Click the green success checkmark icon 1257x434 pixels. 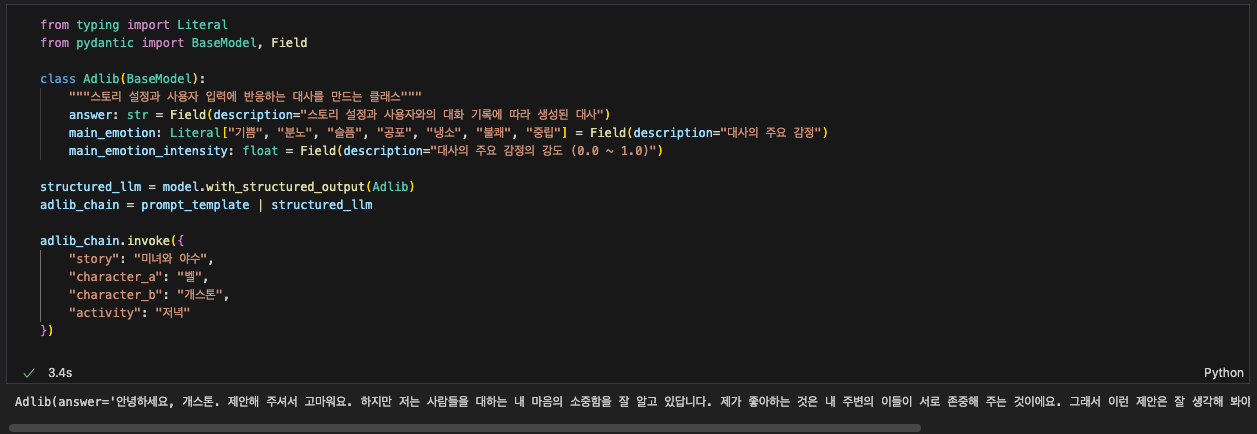coord(29,372)
